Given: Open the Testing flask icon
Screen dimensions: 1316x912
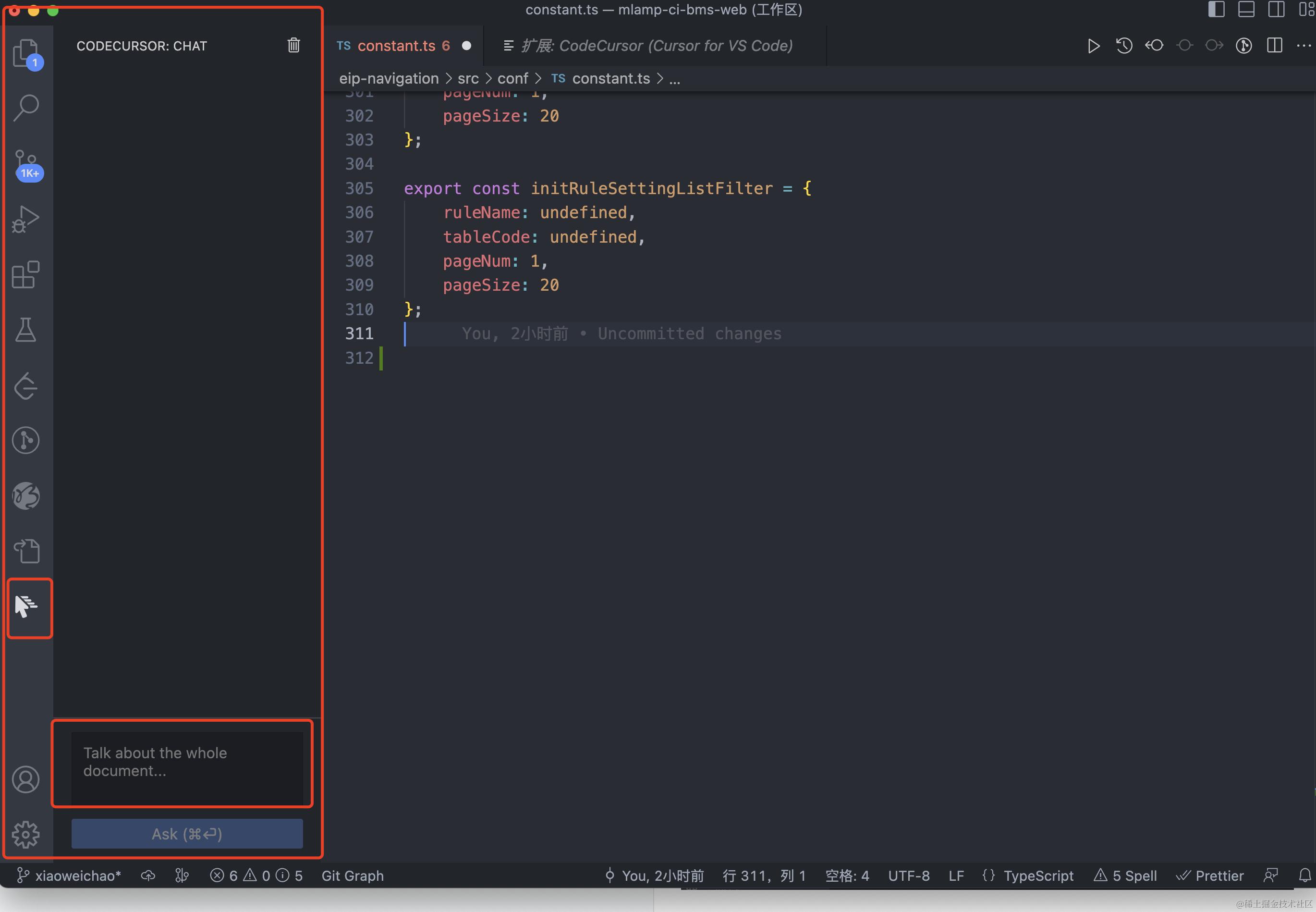Looking at the screenshot, I should pyautogui.click(x=26, y=330).
